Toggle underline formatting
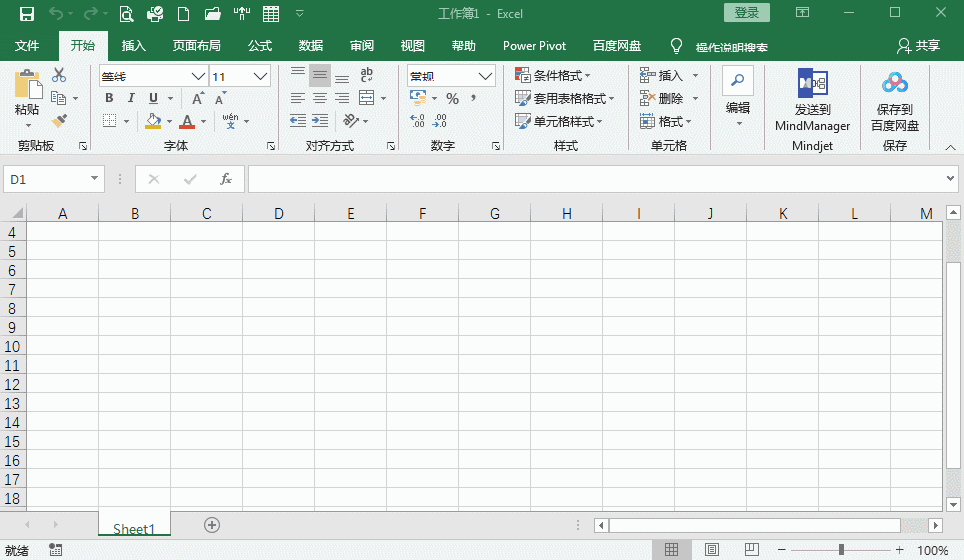The width and height of the screenshot is (964, 560). 153,98
